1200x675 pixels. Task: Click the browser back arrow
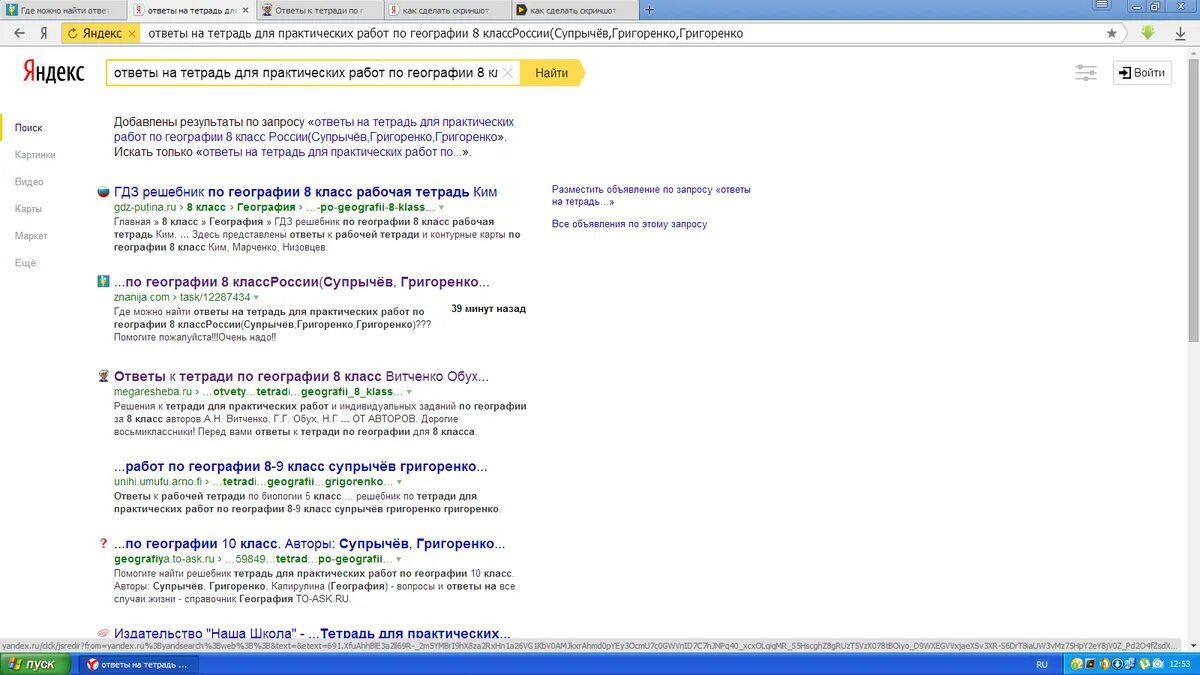19,33
